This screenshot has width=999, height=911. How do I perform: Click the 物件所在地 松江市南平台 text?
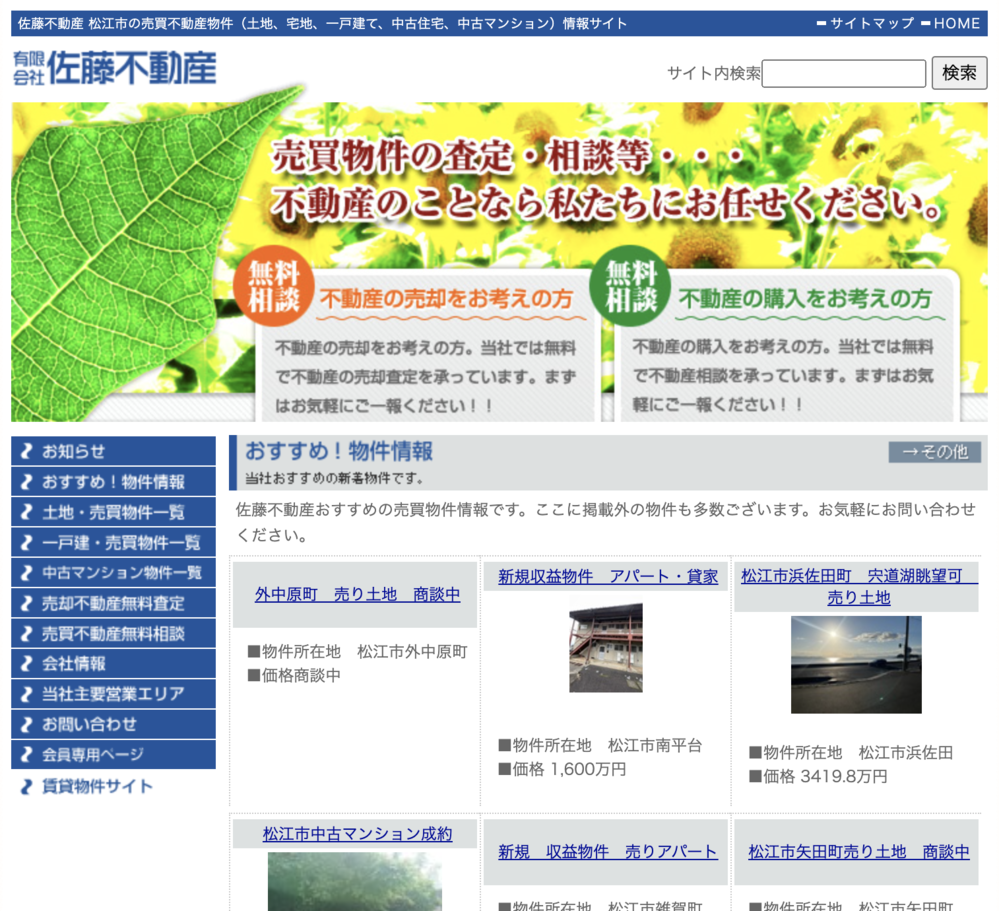click(600, 745)
